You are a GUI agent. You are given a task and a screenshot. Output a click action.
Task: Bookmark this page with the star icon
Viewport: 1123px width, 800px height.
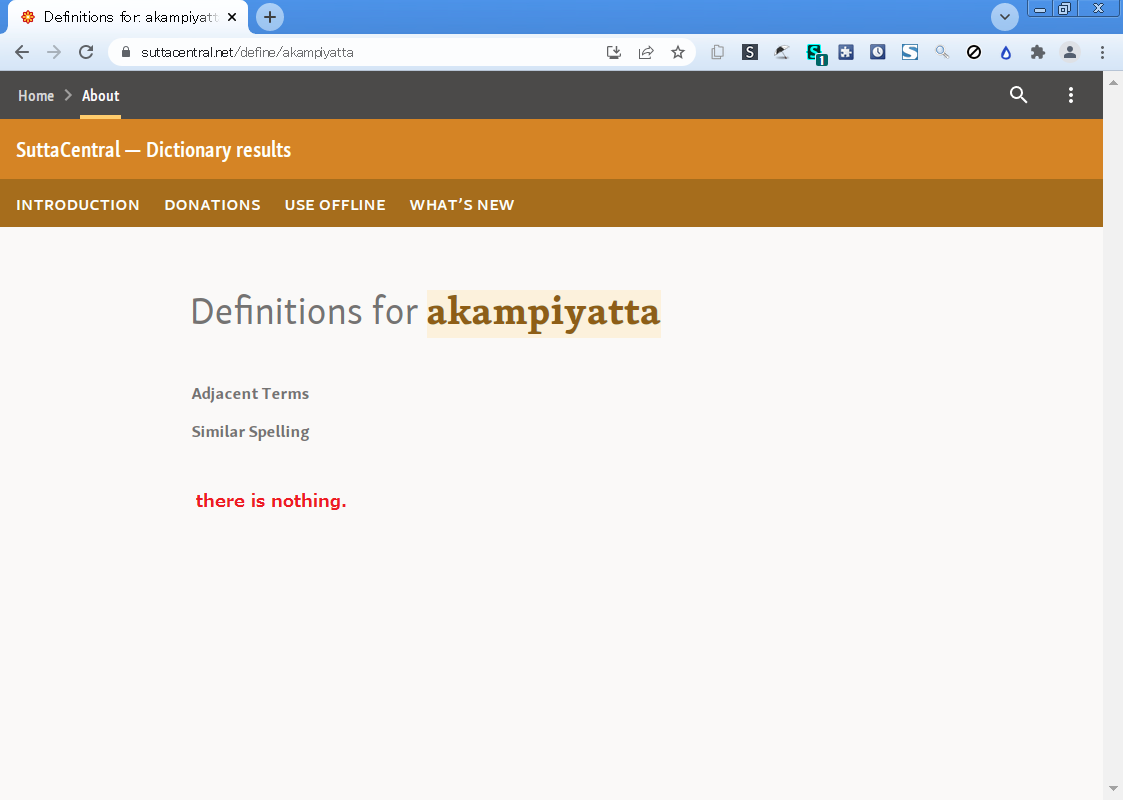click(678, 52)
